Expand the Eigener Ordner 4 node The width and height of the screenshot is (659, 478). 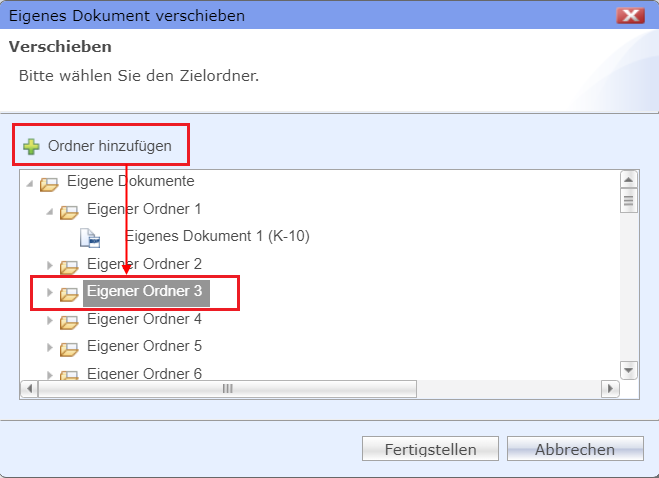tap(50, 320)
